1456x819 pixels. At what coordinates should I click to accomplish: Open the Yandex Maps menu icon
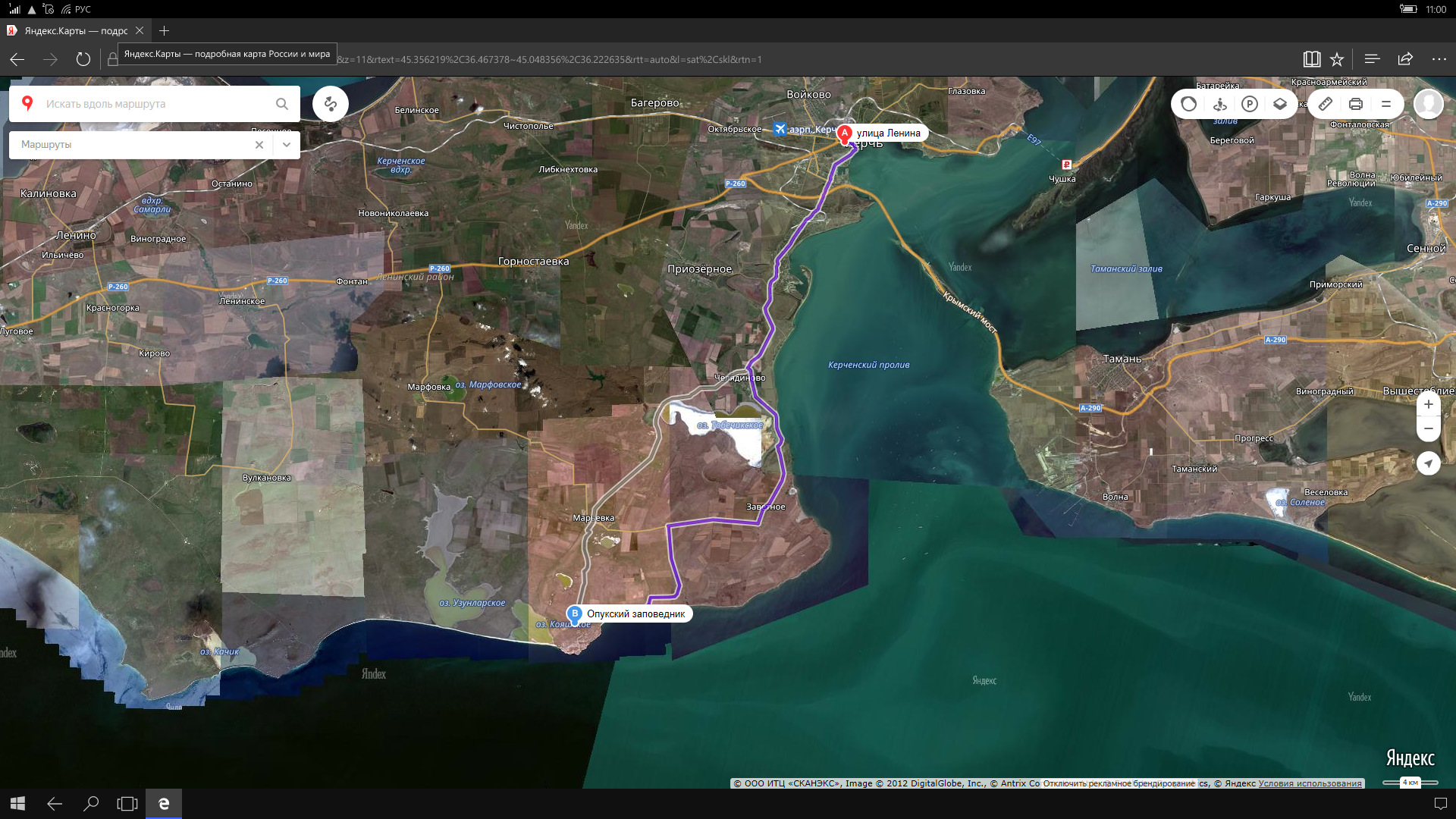[x=1386, y=104]
